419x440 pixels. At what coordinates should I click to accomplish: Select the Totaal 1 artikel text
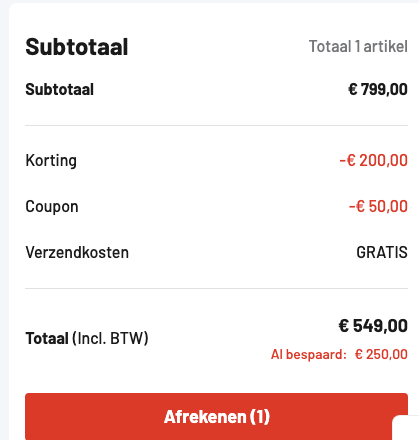pos(358,46)
